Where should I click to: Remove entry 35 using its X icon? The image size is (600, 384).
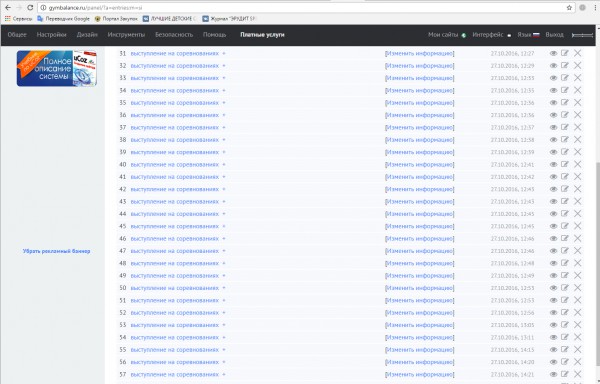[577, 103]
